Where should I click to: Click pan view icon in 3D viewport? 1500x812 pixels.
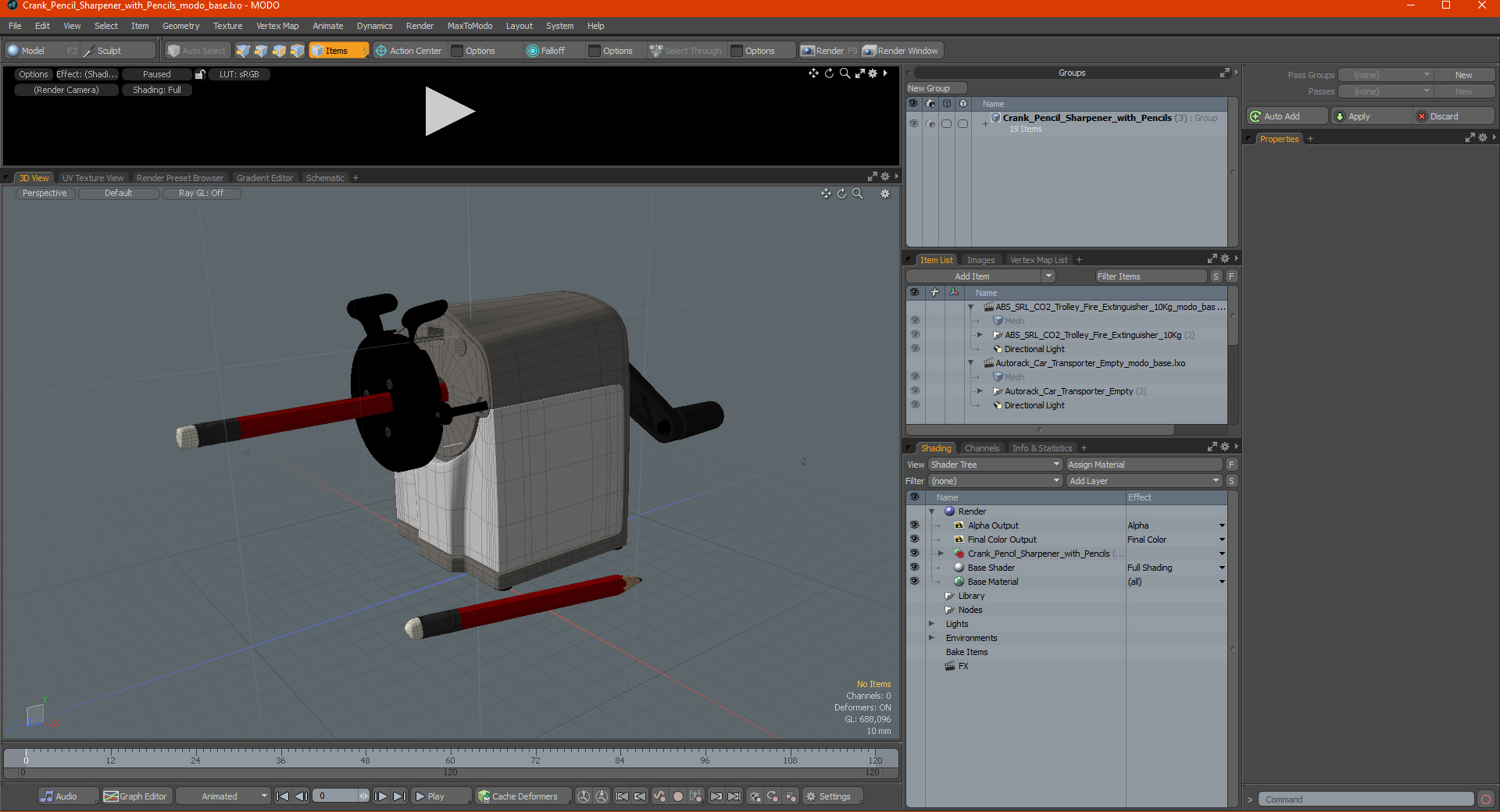click(x=826, y=194)
